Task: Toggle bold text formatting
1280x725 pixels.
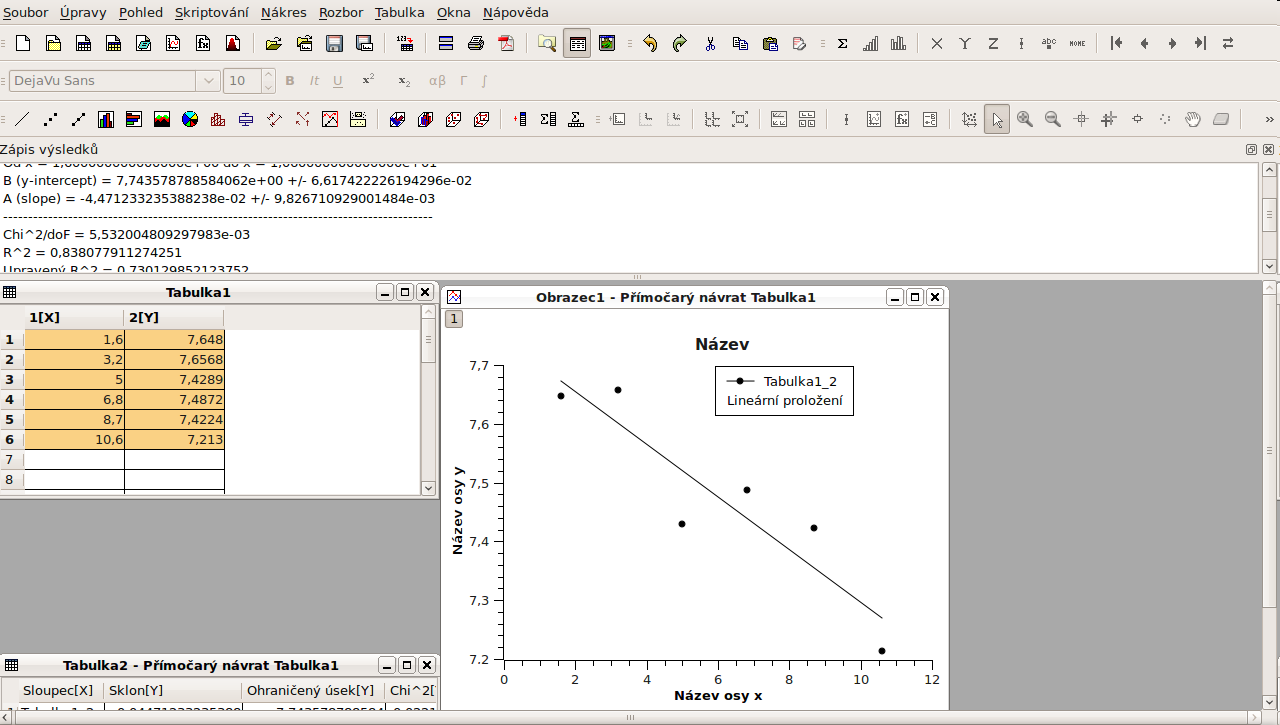Action: [x=290, y=81]
